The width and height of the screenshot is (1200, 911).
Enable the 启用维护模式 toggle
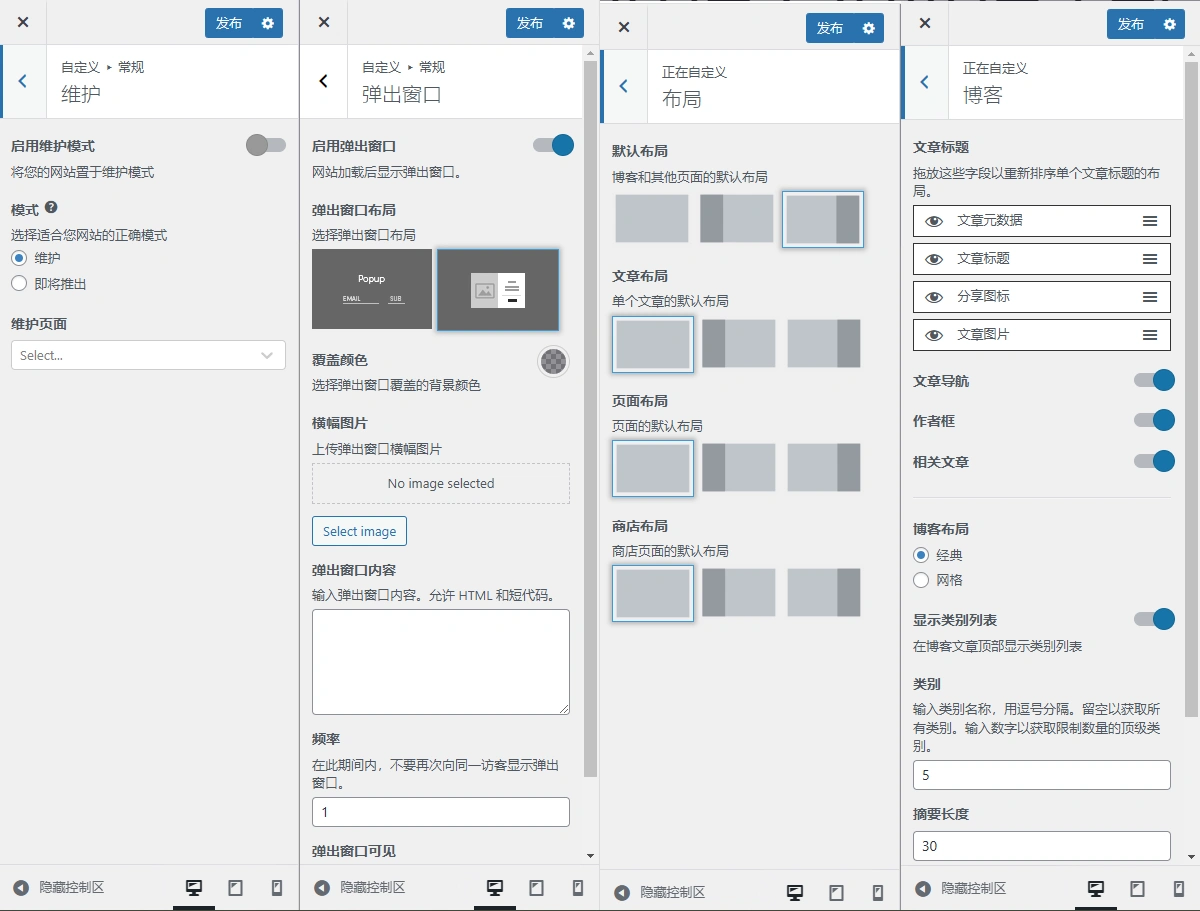click(265, 145)
